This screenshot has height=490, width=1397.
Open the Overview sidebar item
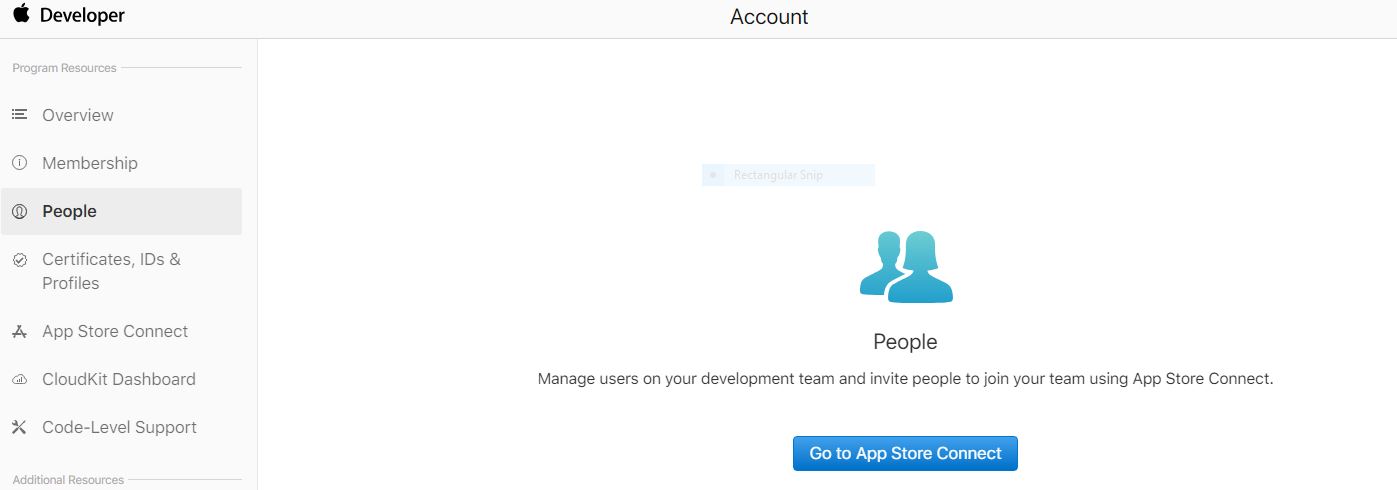(78, 115)
